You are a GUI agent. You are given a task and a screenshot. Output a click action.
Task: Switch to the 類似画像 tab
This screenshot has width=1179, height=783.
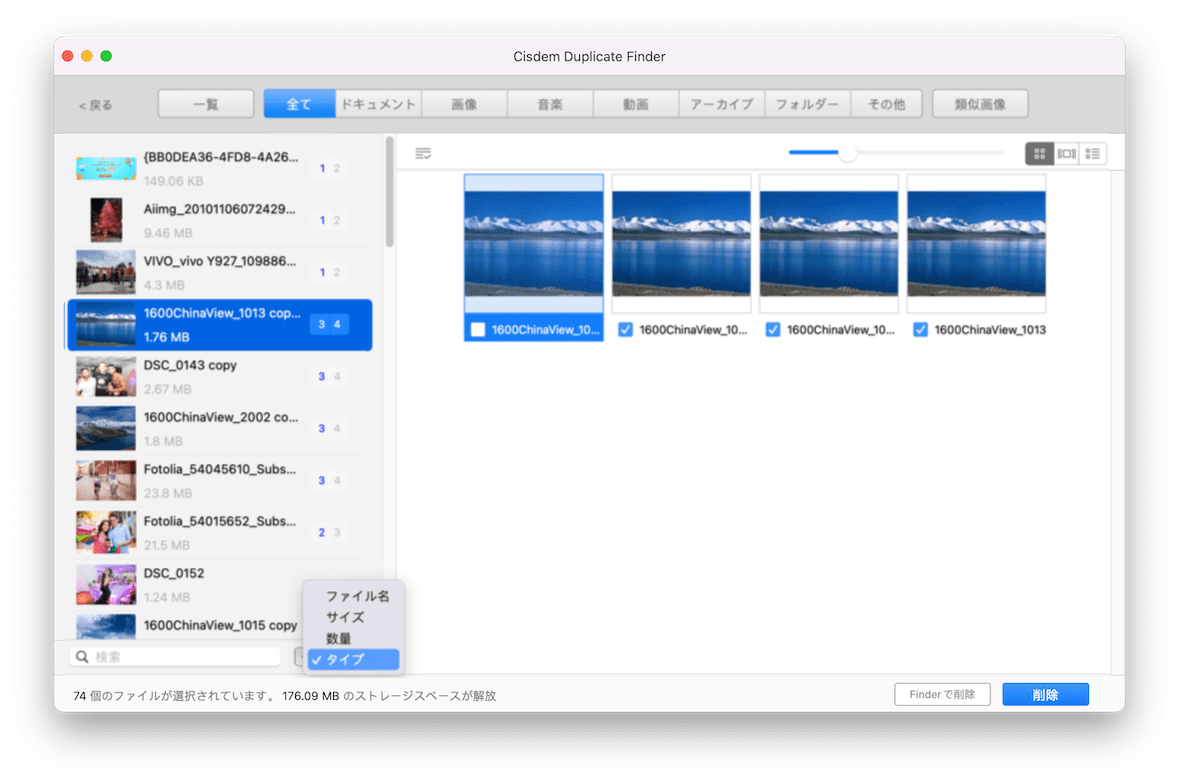coord(979,104)
